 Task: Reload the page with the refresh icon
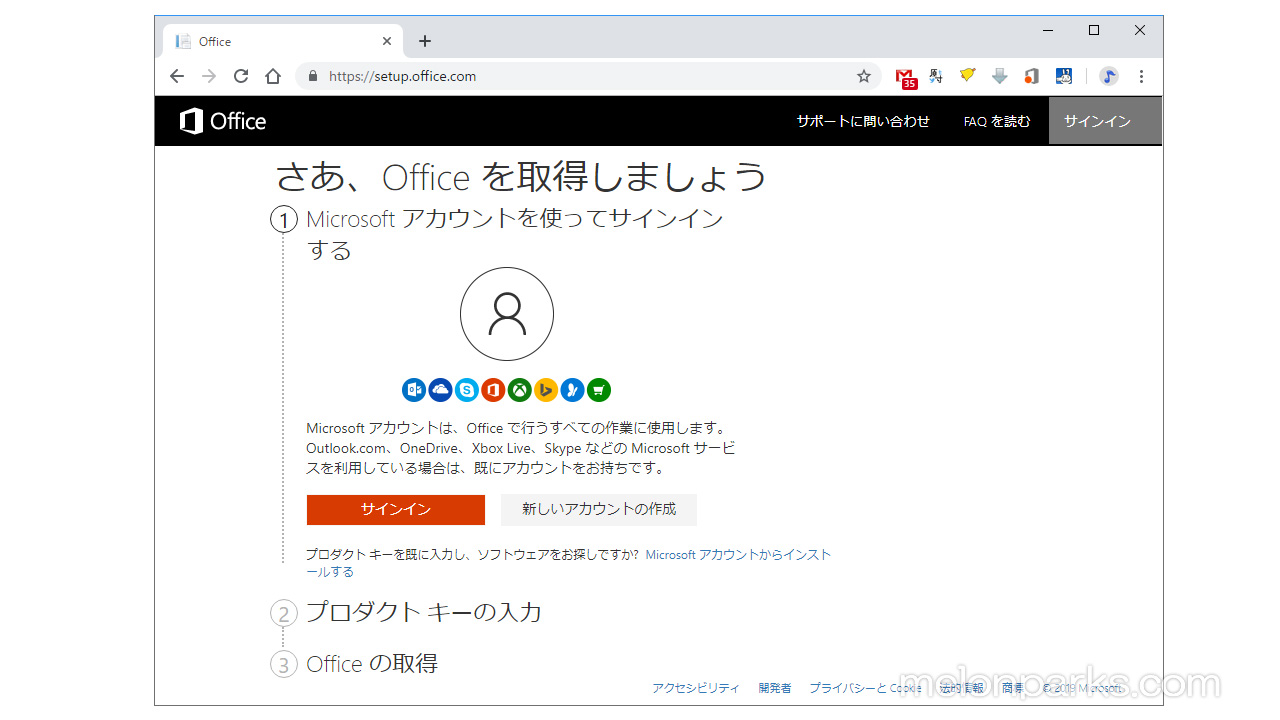(241, 76)
